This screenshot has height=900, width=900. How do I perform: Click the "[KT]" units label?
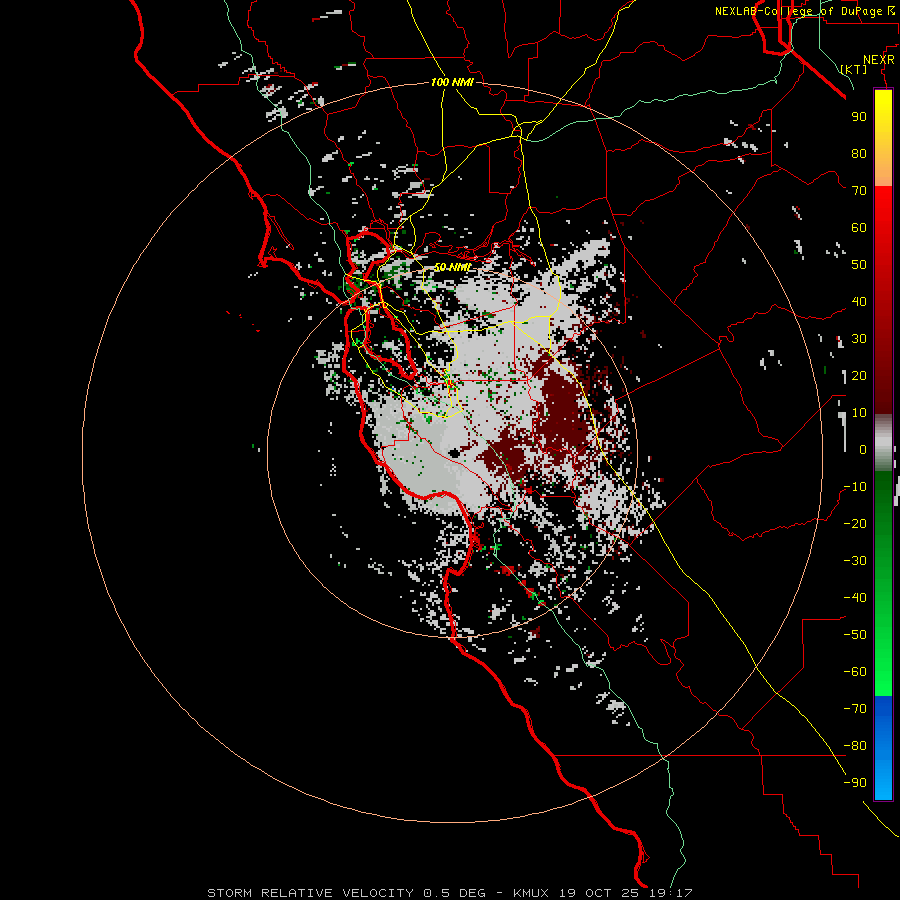tap(854, 69)
